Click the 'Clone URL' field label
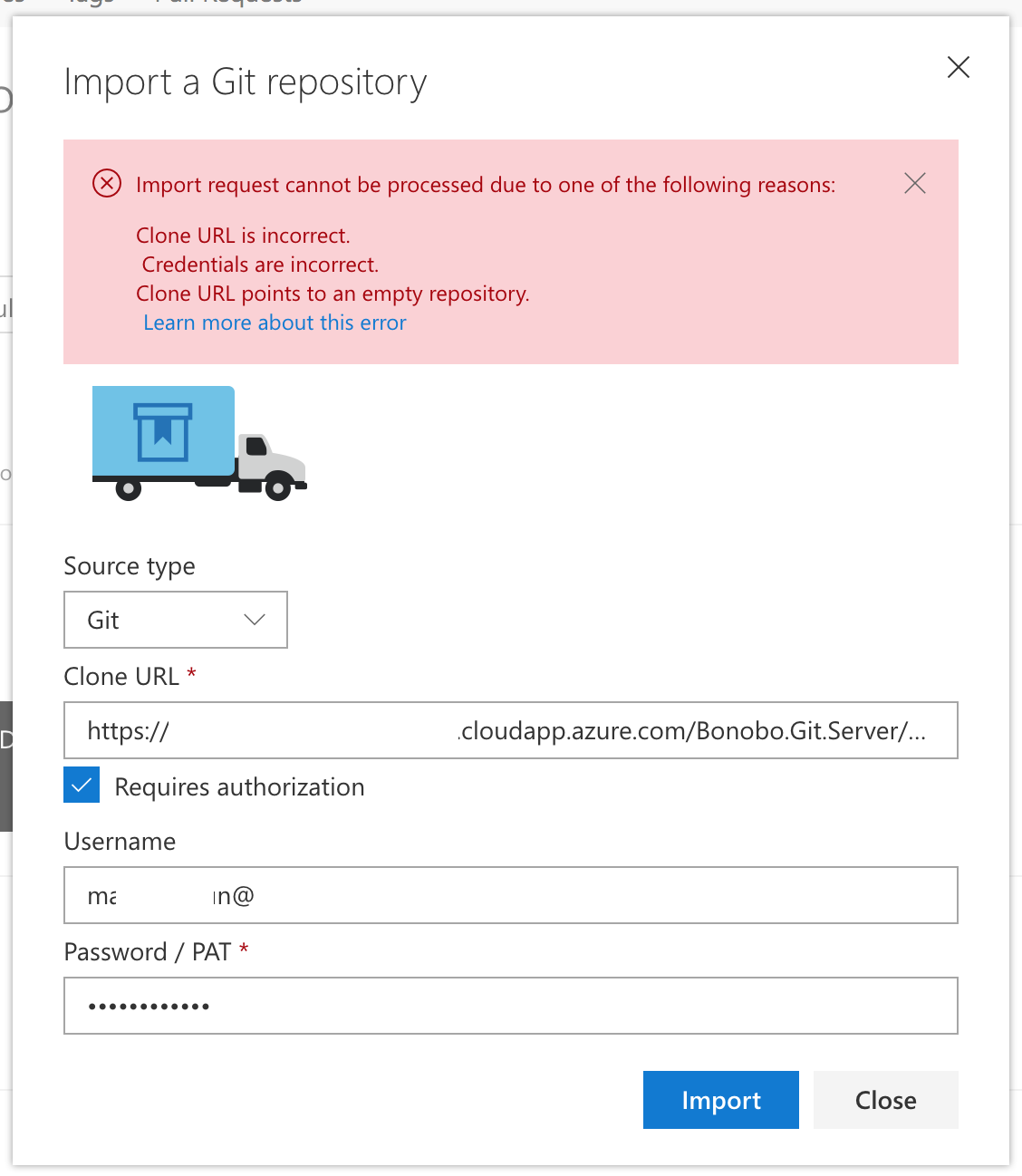This screenshot has height=1176, width=1022. (121, 677)
